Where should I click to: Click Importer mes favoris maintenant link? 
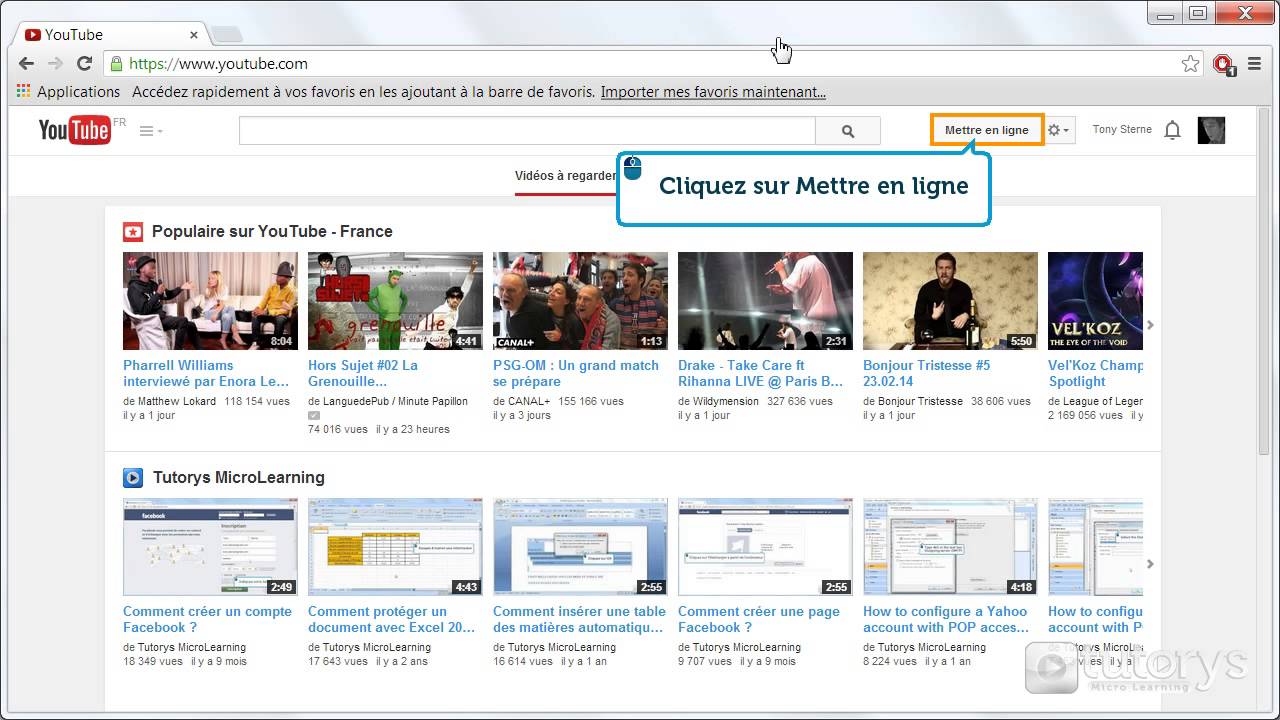(x=713, y=91)
